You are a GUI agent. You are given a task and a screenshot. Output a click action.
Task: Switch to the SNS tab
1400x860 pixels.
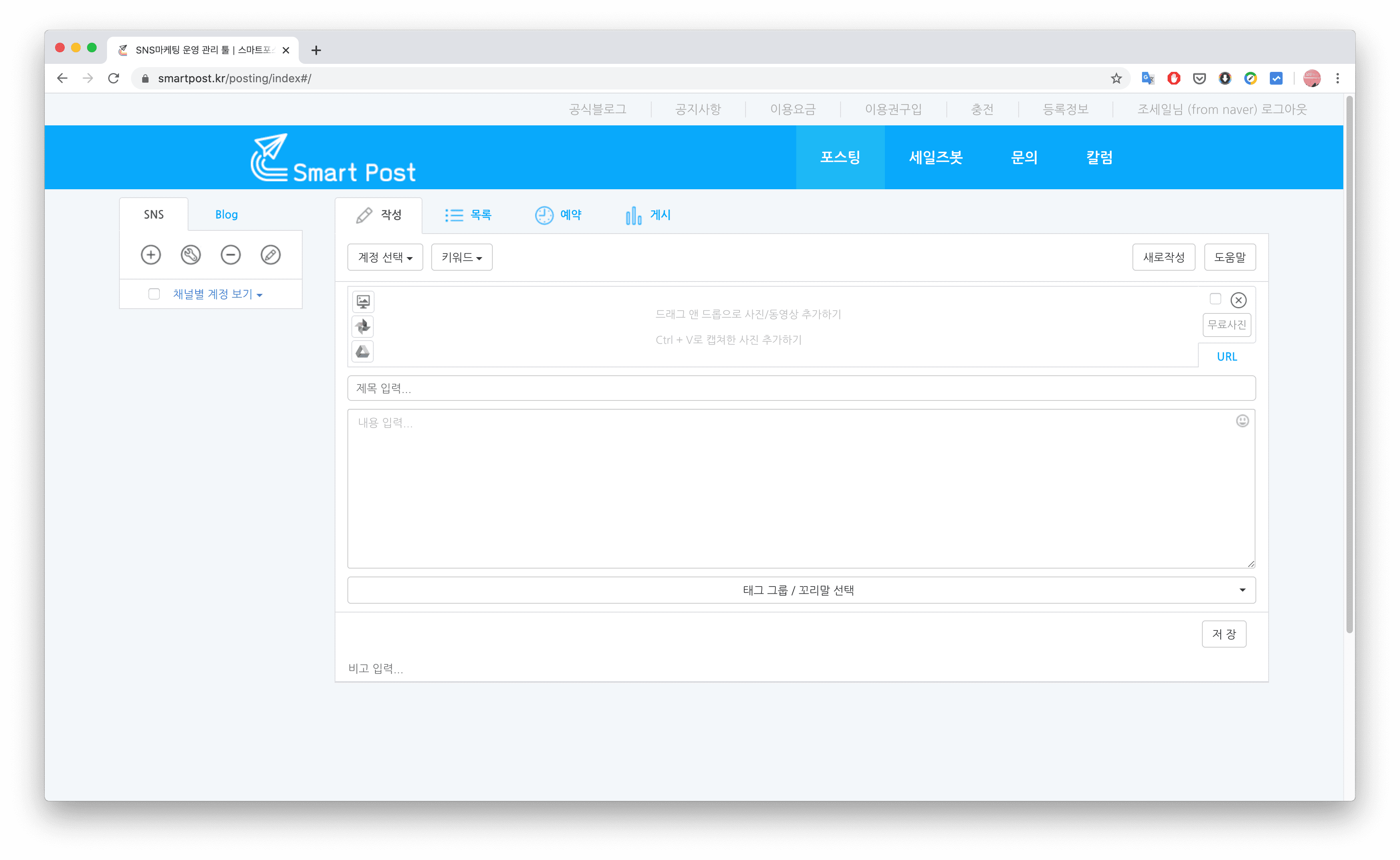pos(154,214)
